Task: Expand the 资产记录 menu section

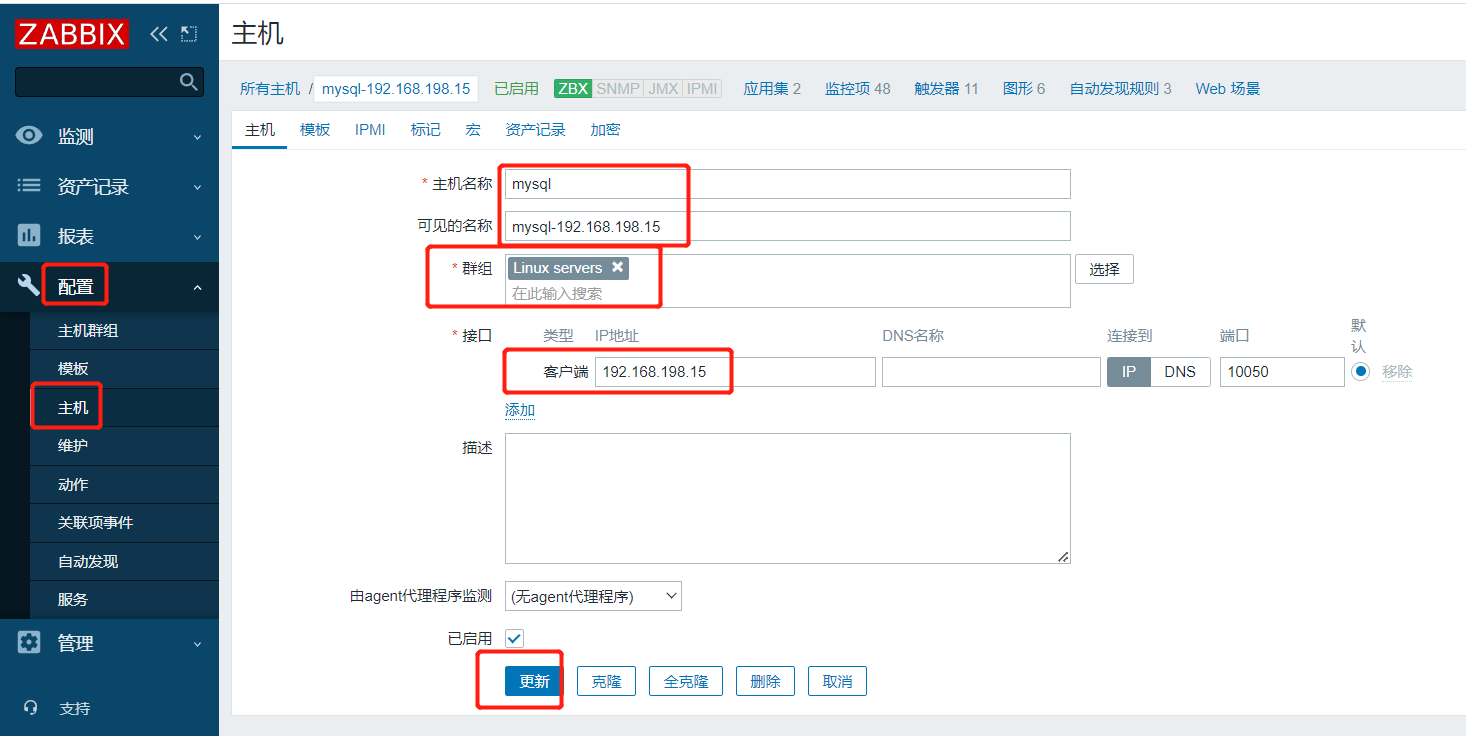Action: click(197, 187)
